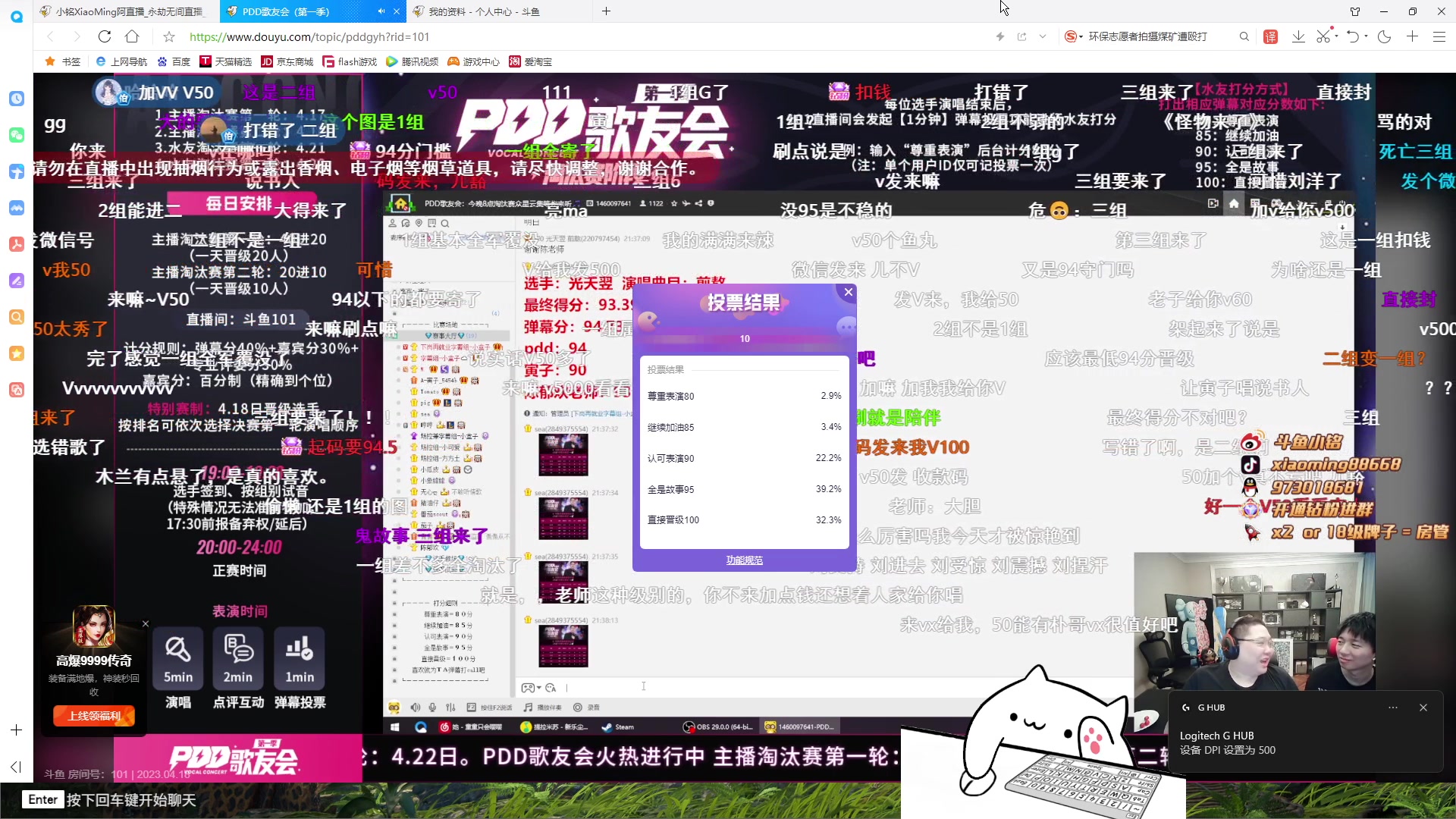Click the OBS 29.0.0 taskbar button
The height and width of the screenshot is (819, 1456).
pos(718,727)
